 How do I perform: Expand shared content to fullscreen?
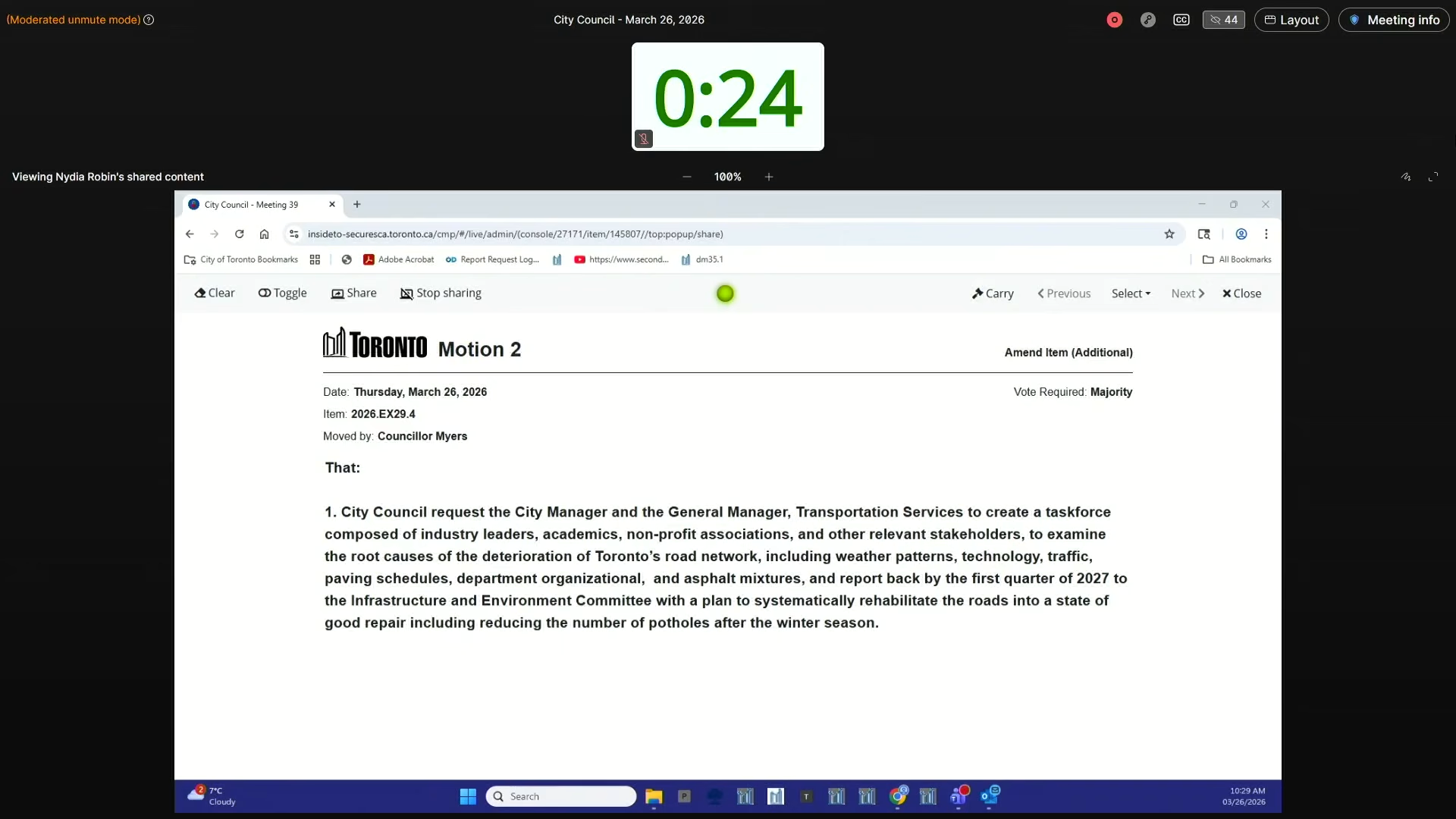coord(1433,177)
